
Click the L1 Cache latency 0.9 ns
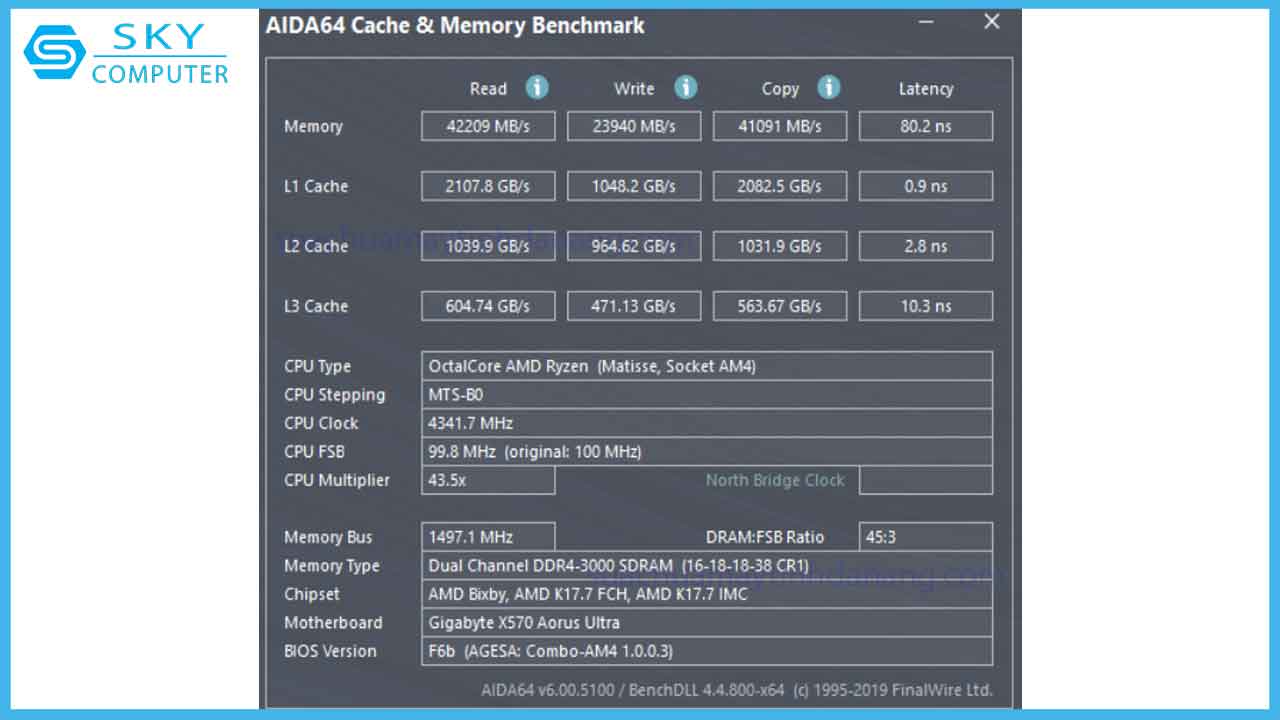click(926, 186)
